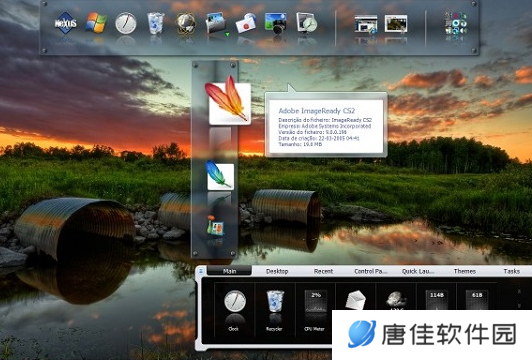Viewport: 532px width, 360px height.
Task: Open the Quick Lau... tab
Action: [418, 271]
